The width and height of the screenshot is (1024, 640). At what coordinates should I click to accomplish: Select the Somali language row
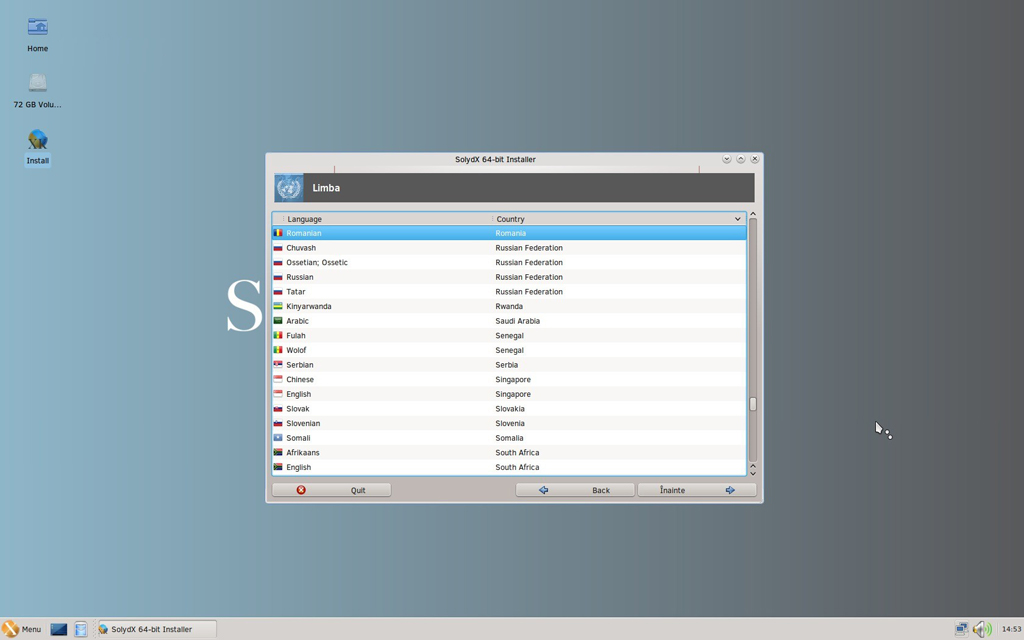point(509,438)
